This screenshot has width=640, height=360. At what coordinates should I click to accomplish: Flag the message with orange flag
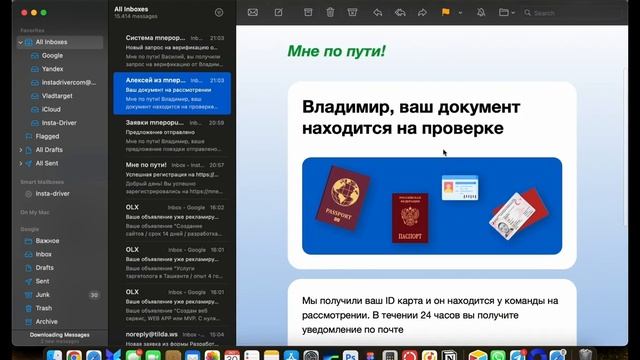[446, 12]
